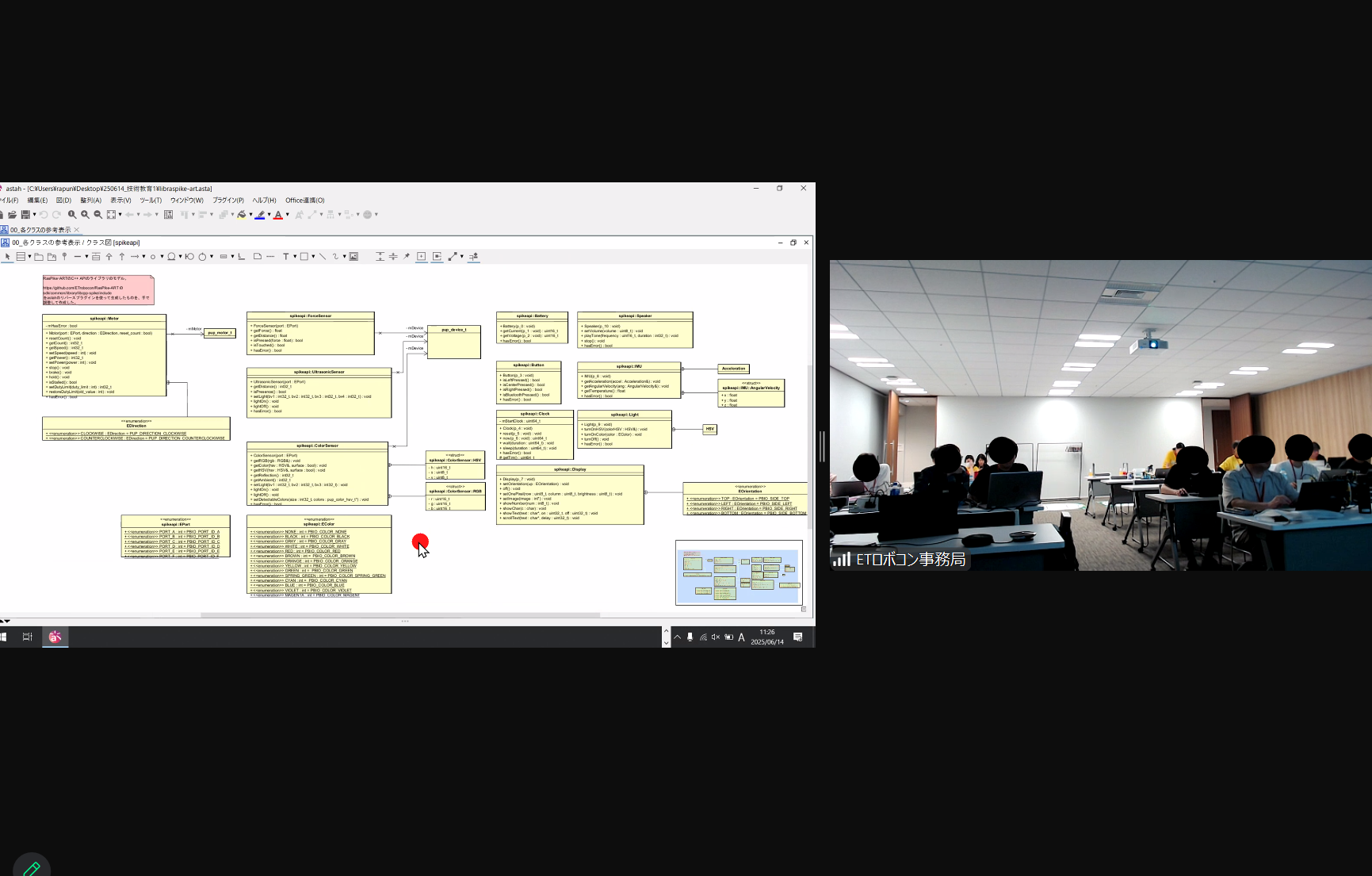Viewport: 1372px width, 876px height.
Task: Show hidden system tray icons
Action: [x=678, y=637]
